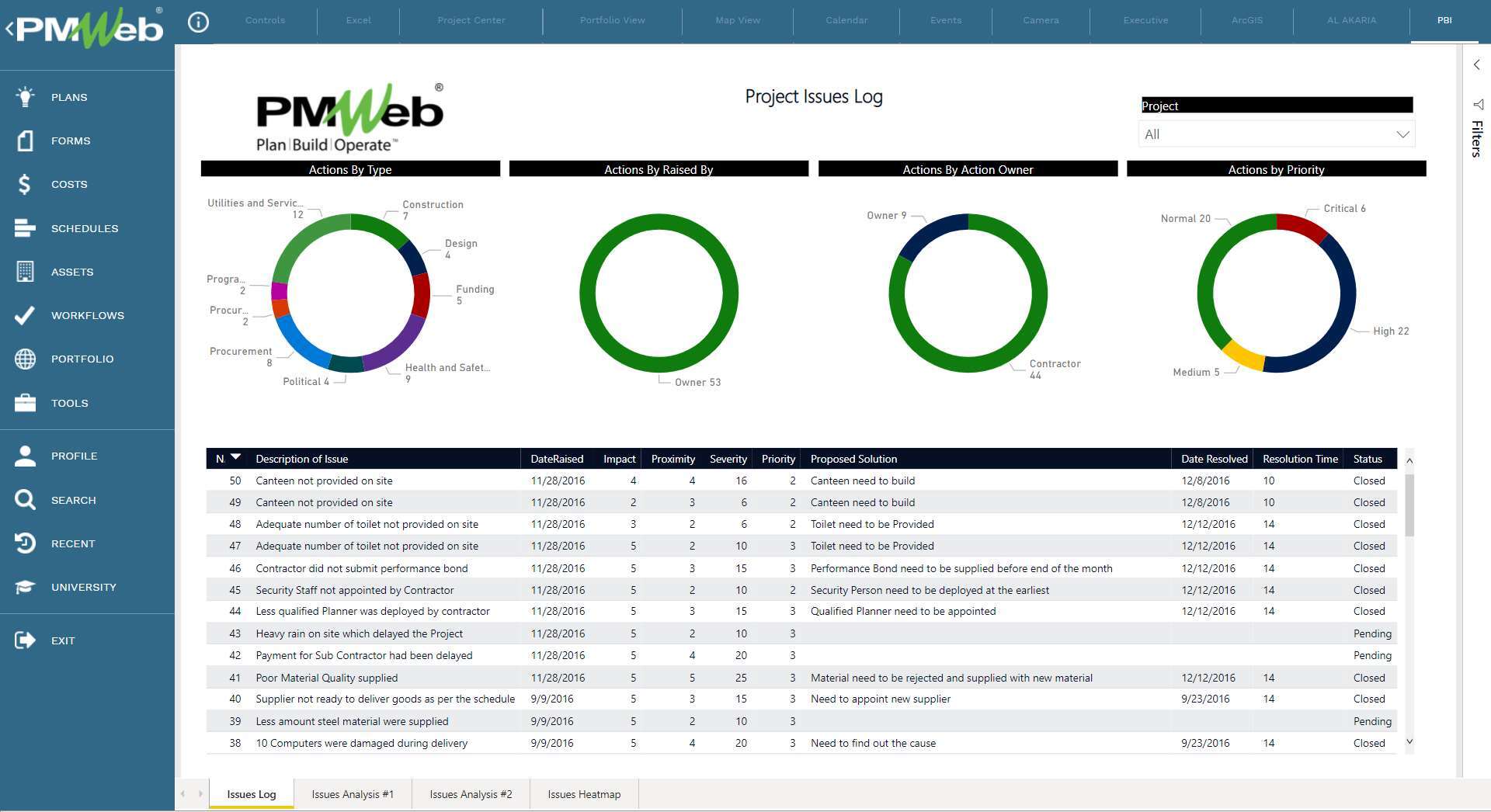The width and height of the screenshot is (1491, 812).
Task: Open the Workflows checkmark icon
Action: 26,315
